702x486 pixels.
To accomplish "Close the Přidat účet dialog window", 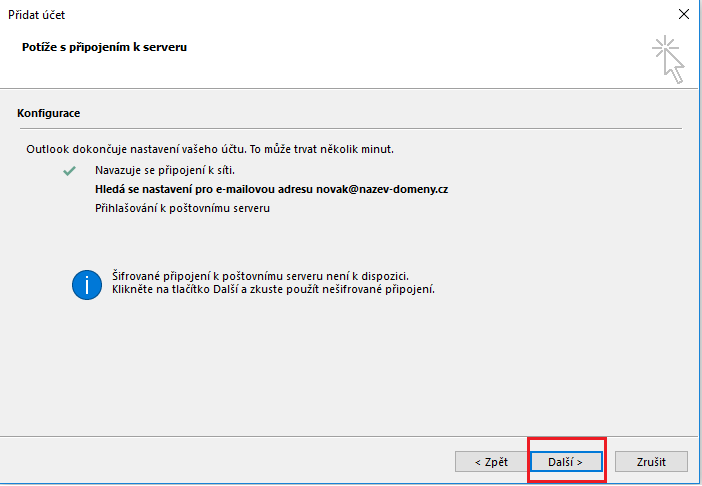I will click(683, 15).
